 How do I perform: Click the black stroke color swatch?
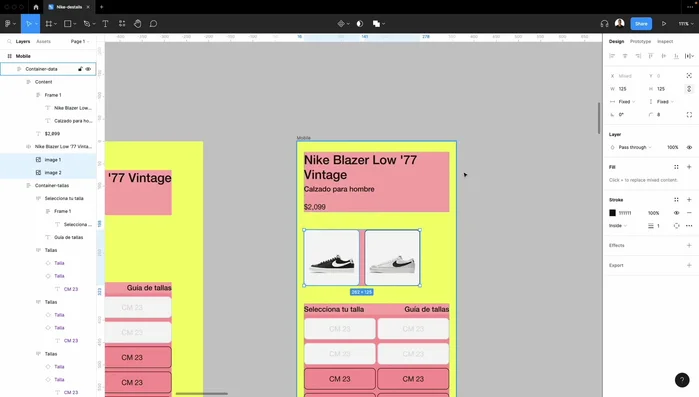click(x=613, y=213)
